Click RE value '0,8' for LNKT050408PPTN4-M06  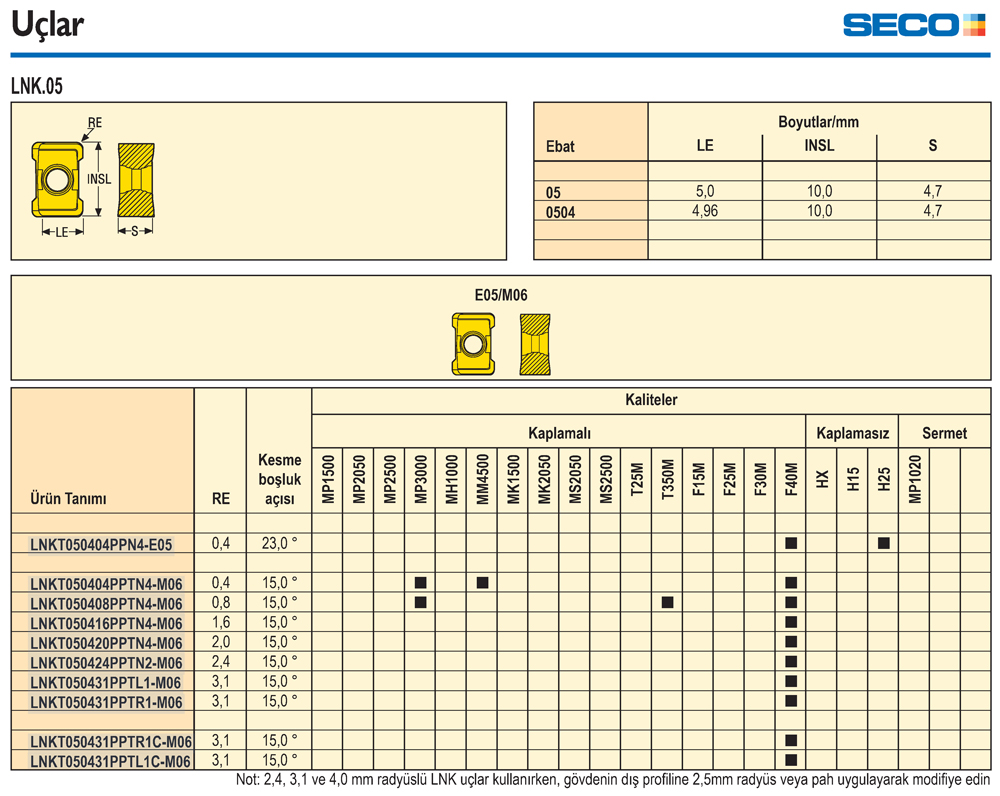pos(221,602)
